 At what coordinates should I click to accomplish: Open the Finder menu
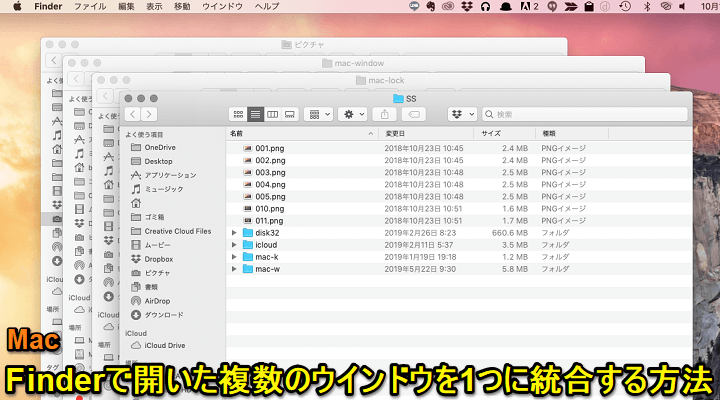pyautogui.click(x=48, y=6)
